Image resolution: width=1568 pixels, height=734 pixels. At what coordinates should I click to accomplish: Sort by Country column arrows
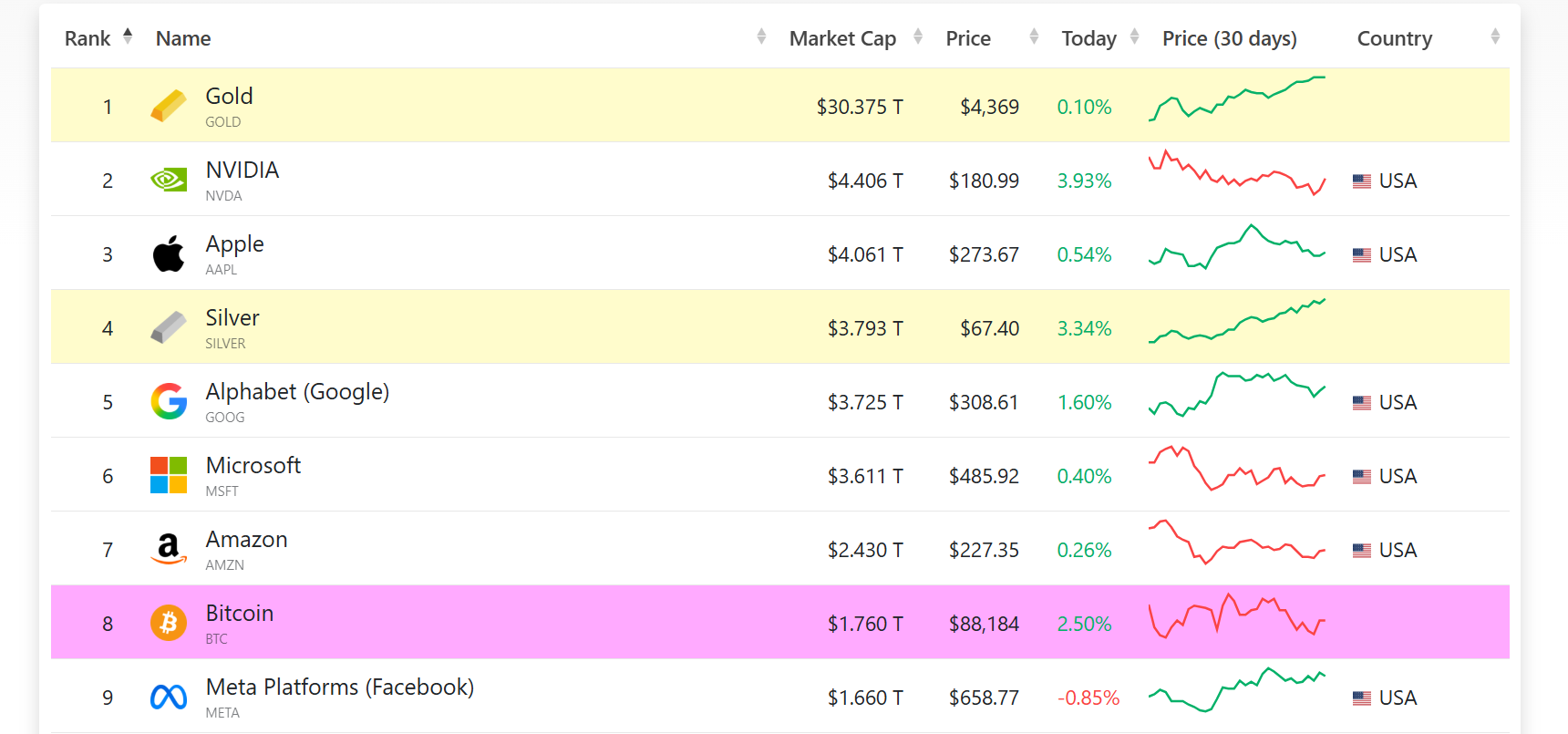pos(1495,36)
